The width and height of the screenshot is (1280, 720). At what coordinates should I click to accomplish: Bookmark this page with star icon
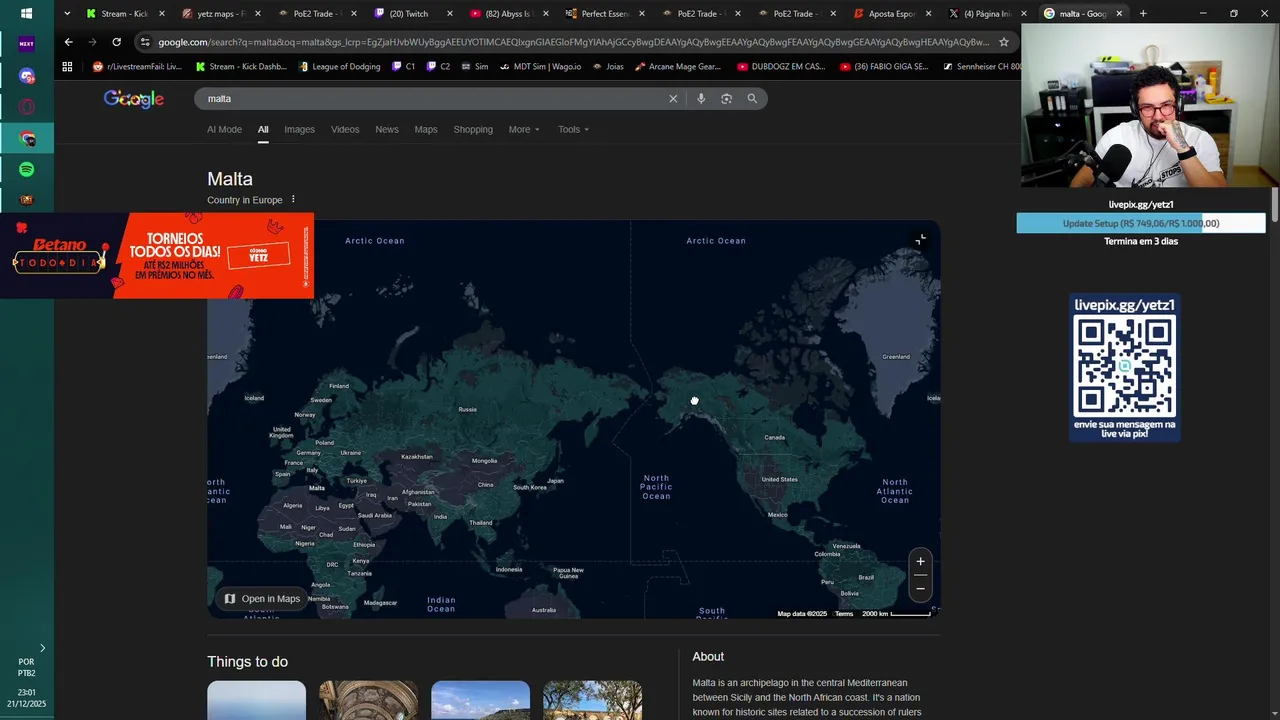[x=1004, y=42]
